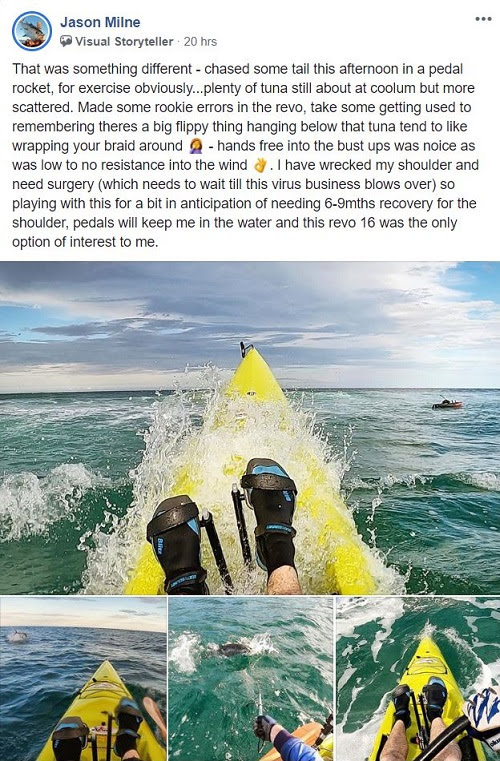Open the middle photo of fish underwater
Viewport: 500px width, 761px height.
click(x=250, y=679)
